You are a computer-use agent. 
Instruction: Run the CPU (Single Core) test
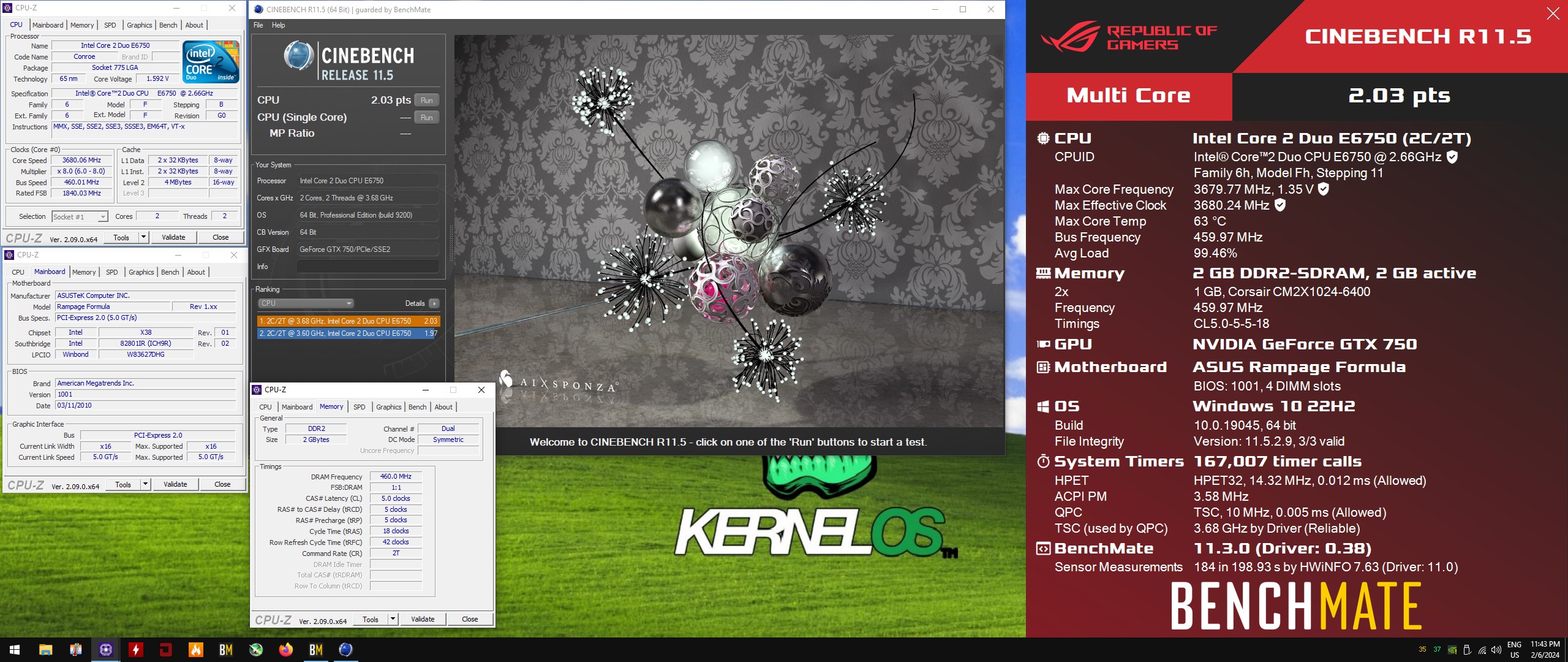pyautogui.click(x=427, y=118)
